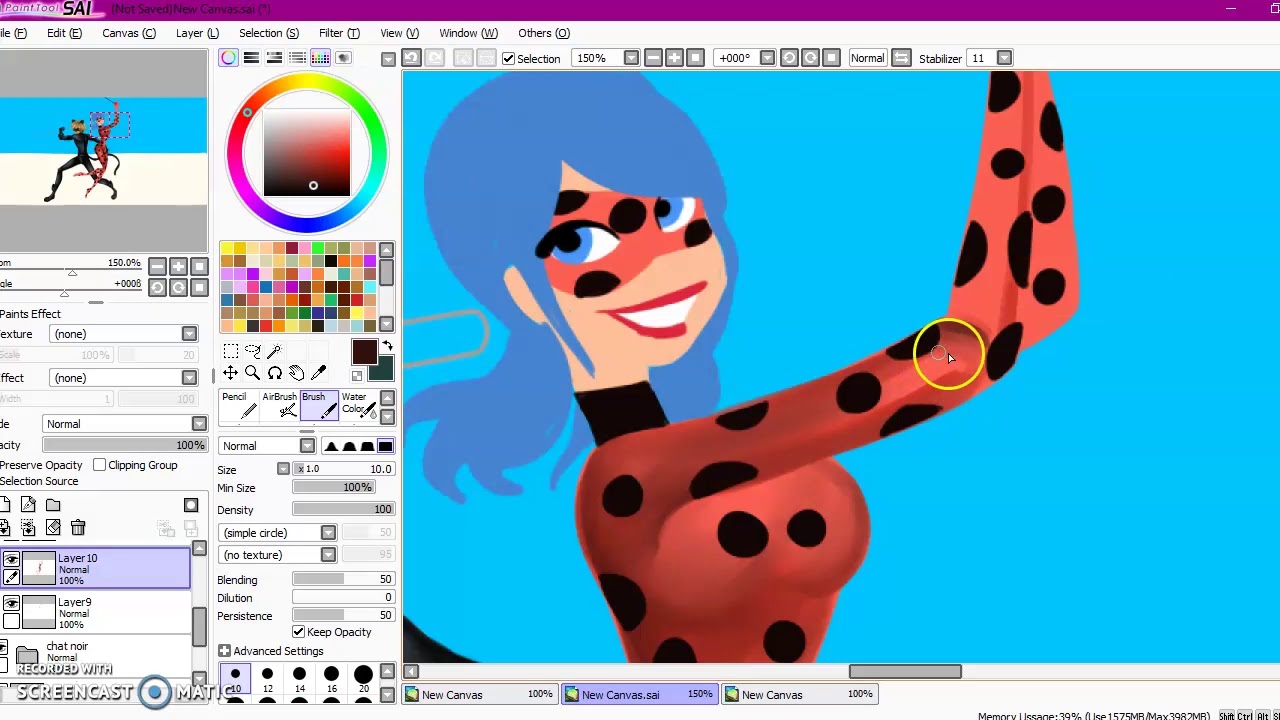This screenshot has height=720, width=1280.
Task: Click the Undo arrow in the toolbar
Action: click(411, 58)
